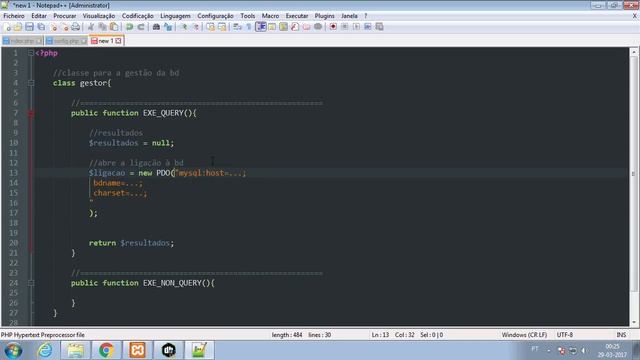This screenshot has width=640, height=360.
Task: Cut selection with the scissors icon
Action: (x=91, y=27)
